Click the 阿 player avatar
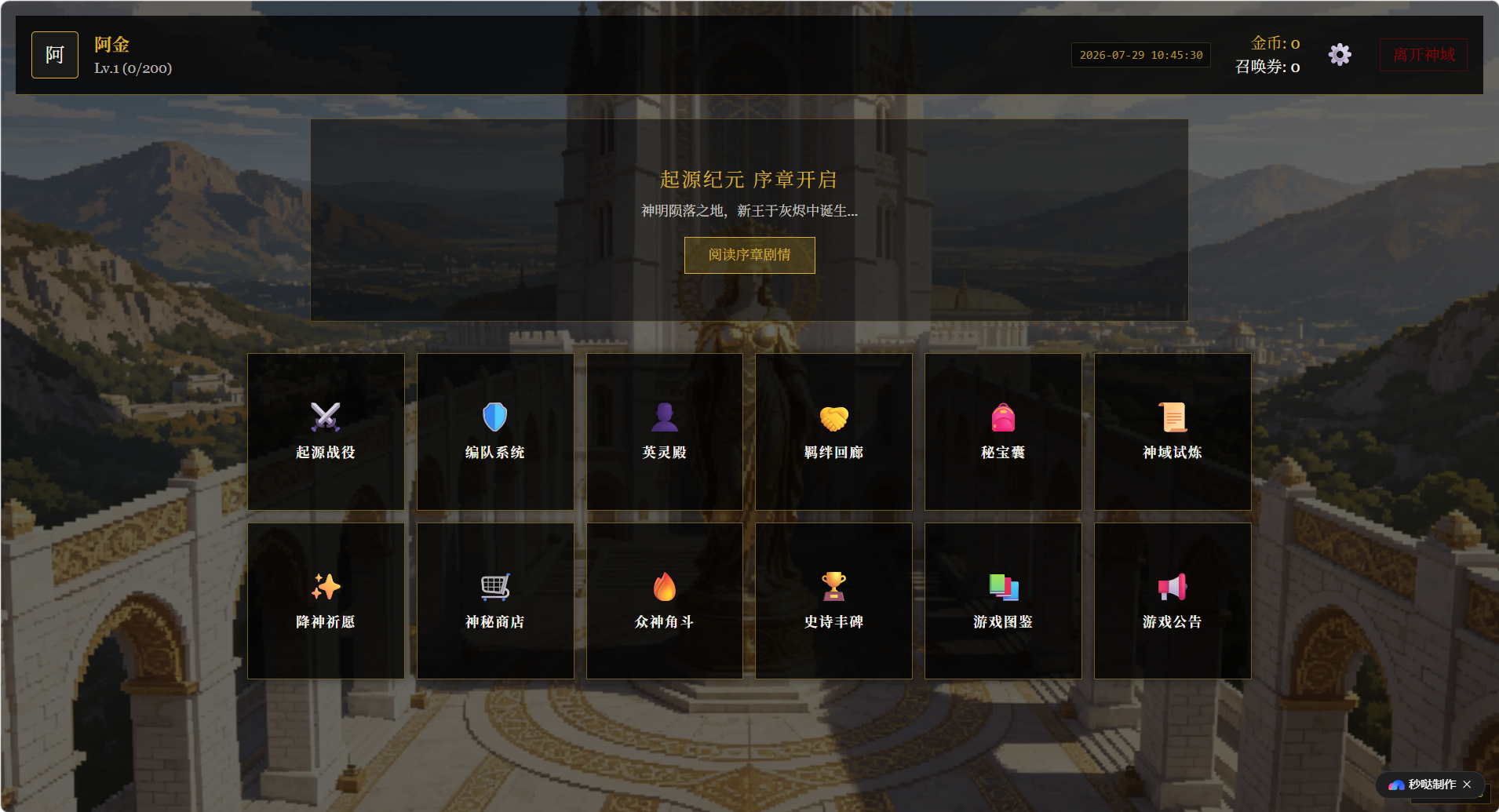This screenshot has width=1499, height=812. [x=55, y=55]
